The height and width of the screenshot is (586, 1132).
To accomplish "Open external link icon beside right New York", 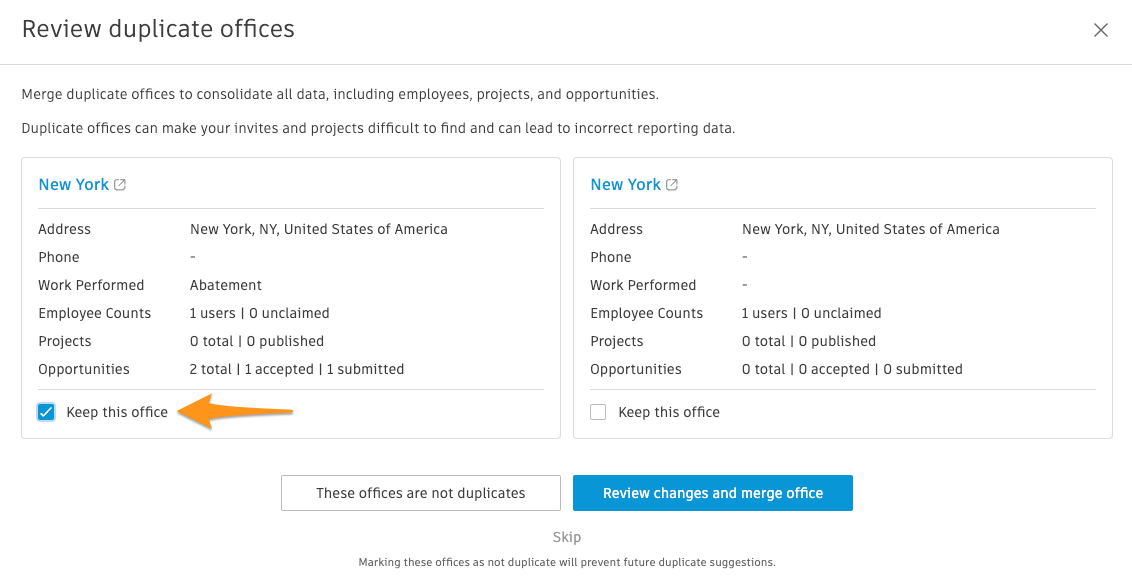I will point(672,185).
